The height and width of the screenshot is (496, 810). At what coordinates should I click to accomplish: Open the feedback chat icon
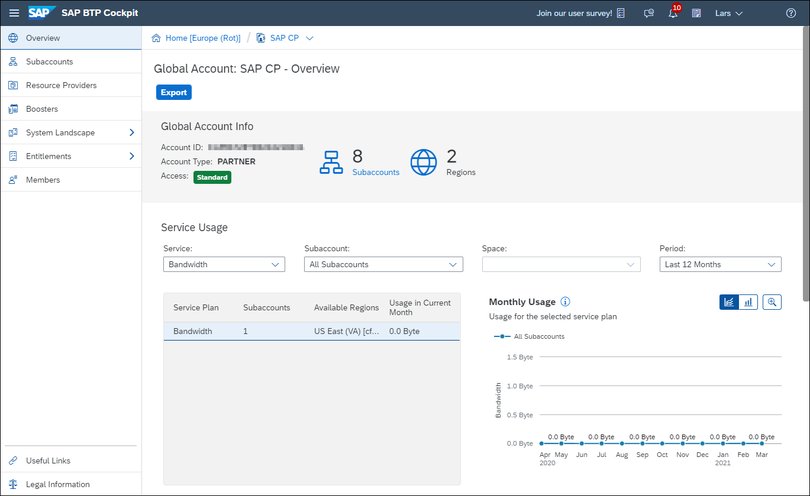649,13
